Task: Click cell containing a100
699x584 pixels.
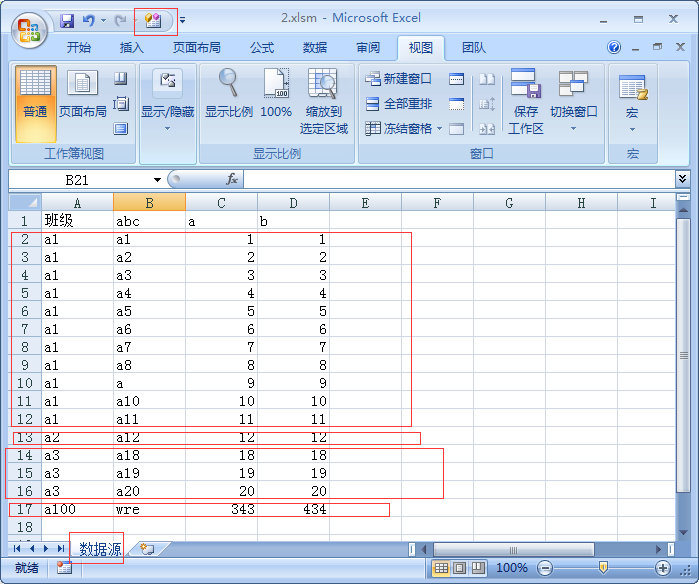Action: (77, 509)
